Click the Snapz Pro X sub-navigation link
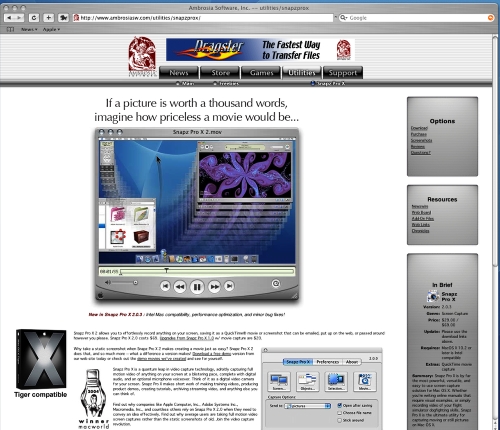This screenshot has height=430, width=500. pyautogui.click(x=328, y=83)
